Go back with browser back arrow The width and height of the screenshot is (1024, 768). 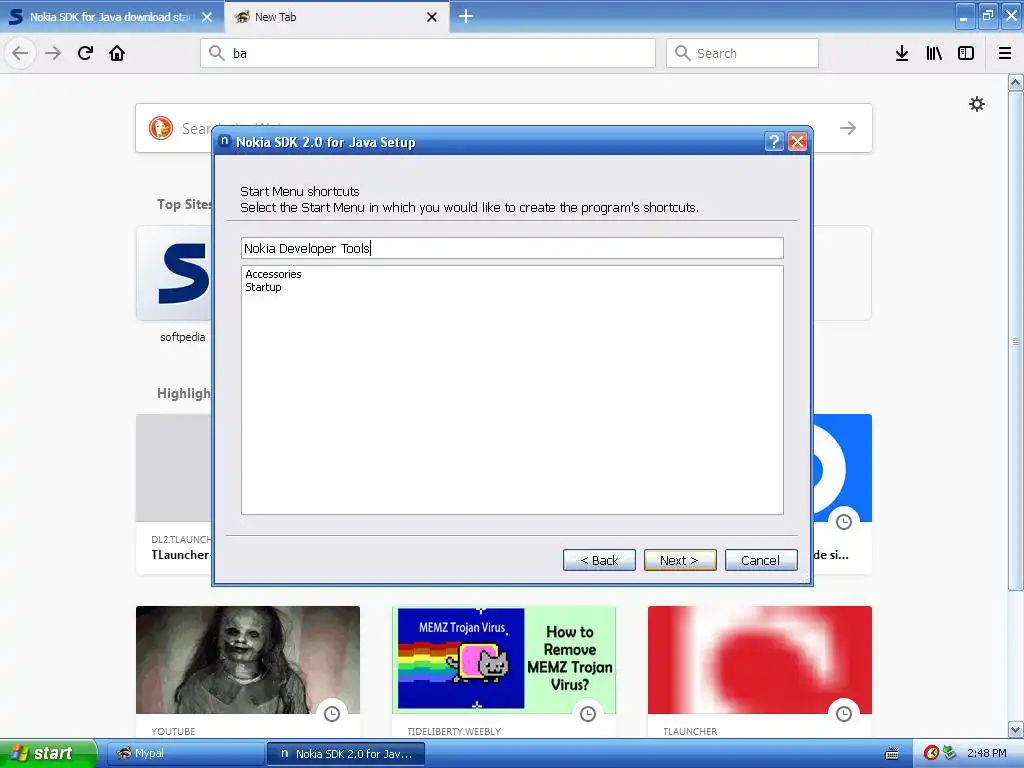(x=20, y=53)
